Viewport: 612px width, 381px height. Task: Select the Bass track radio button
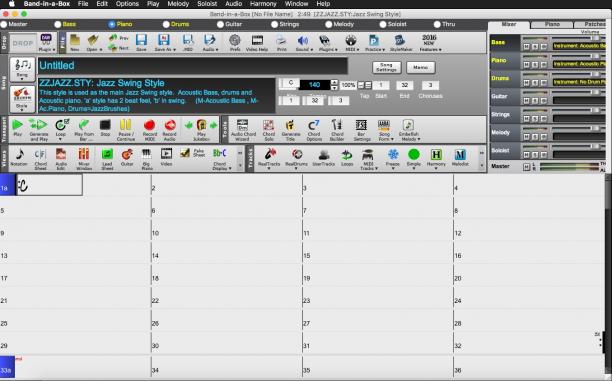coord(58,24)
